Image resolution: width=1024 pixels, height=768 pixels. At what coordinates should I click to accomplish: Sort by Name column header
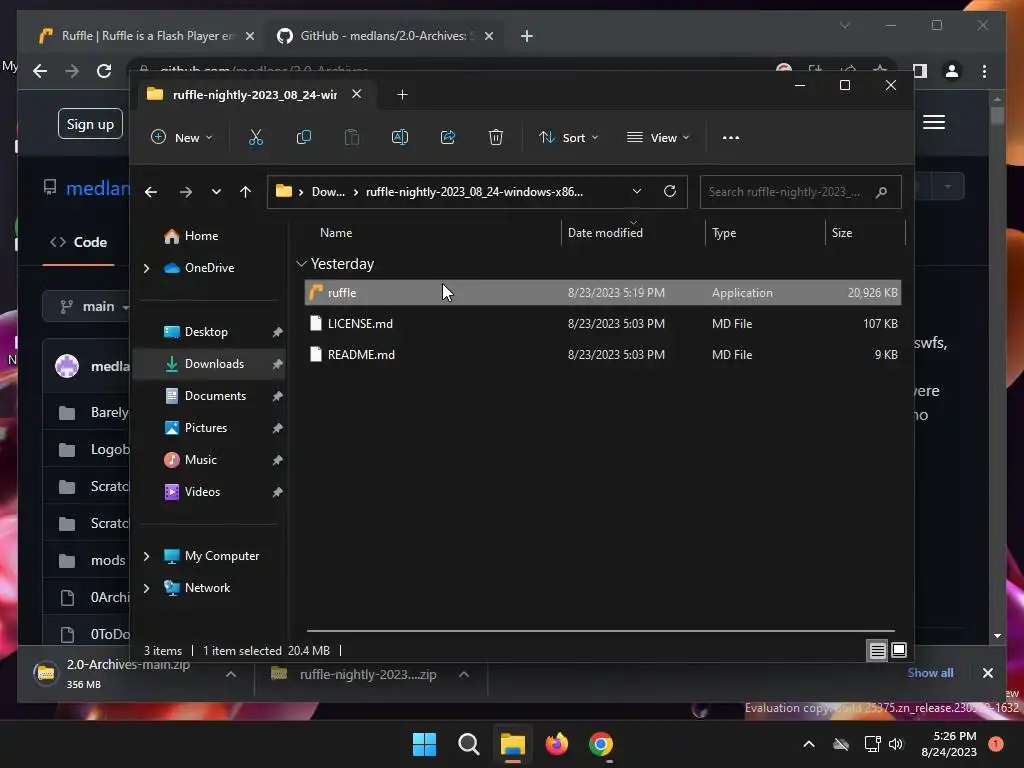tap(336, 232)
